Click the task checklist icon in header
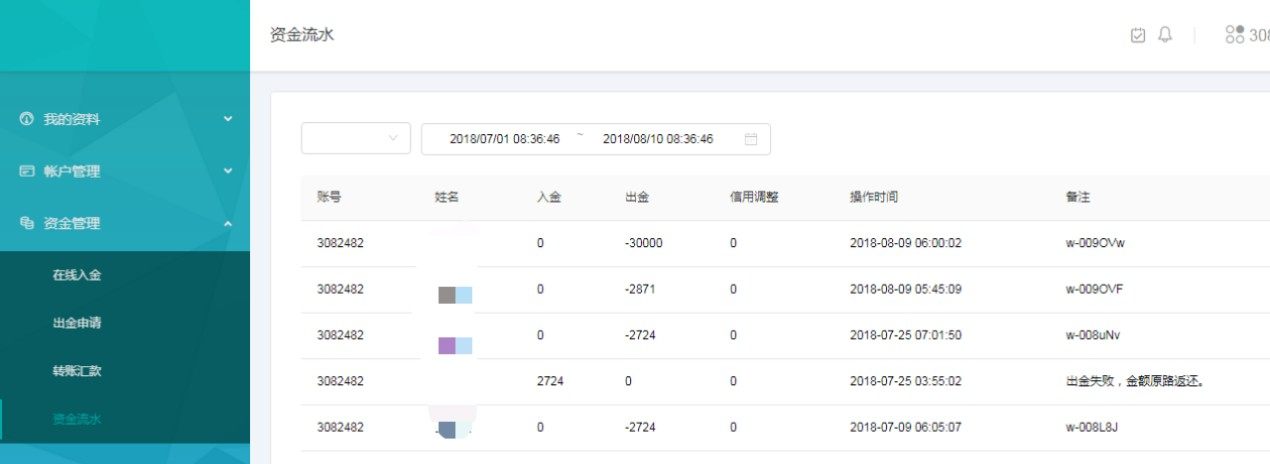The image size is (1270, 464). [1138, 35]
